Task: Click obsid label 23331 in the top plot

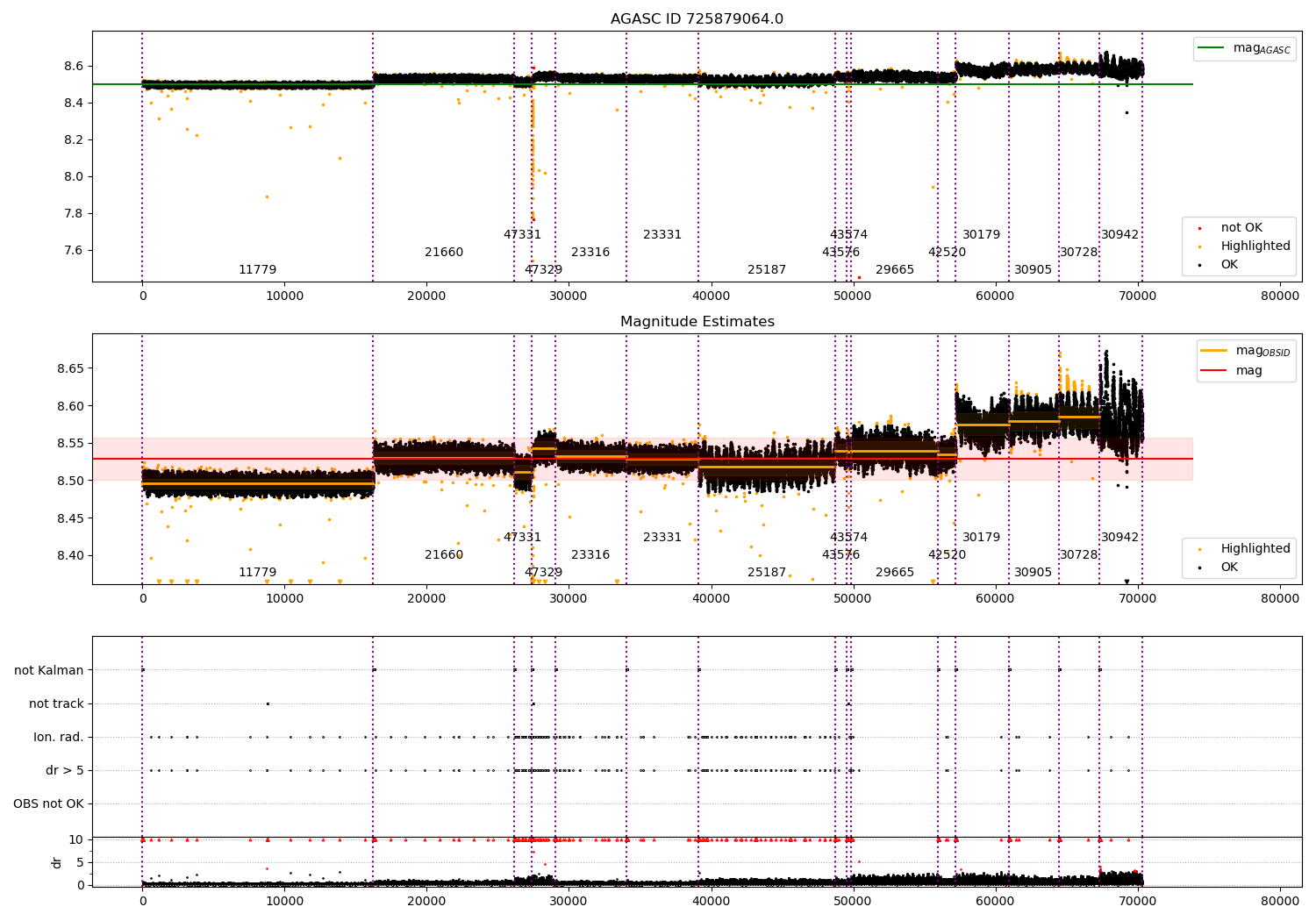Action: coord(662,235)
